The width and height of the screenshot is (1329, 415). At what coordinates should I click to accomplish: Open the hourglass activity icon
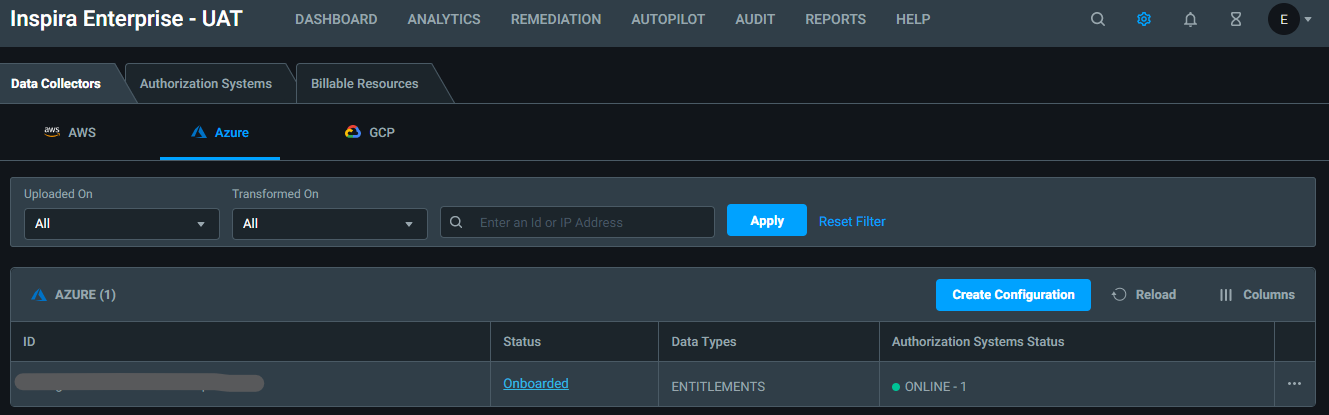(x=1236, y=19)
